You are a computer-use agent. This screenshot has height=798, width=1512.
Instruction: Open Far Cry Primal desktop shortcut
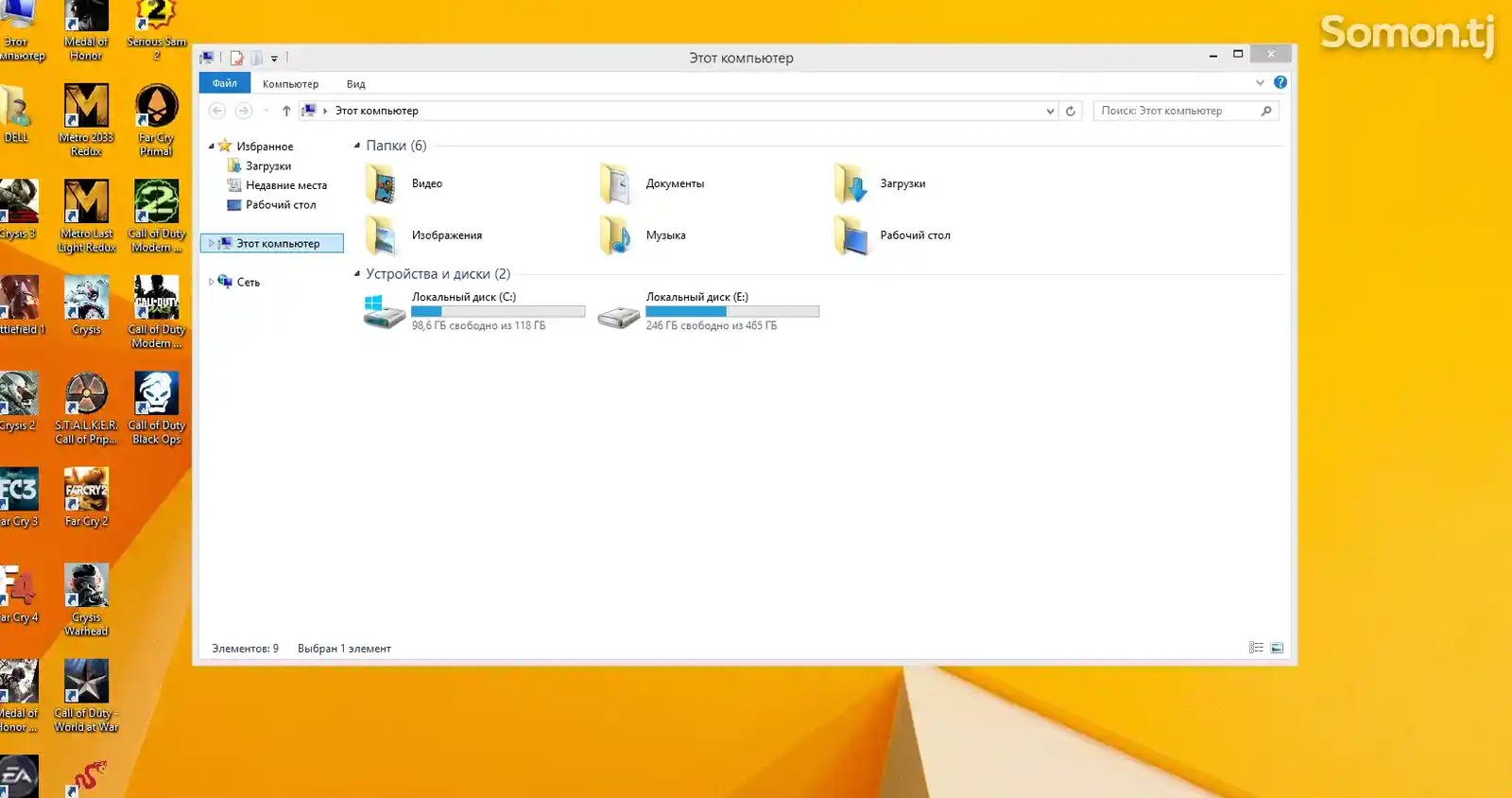[x=156, y=120]
